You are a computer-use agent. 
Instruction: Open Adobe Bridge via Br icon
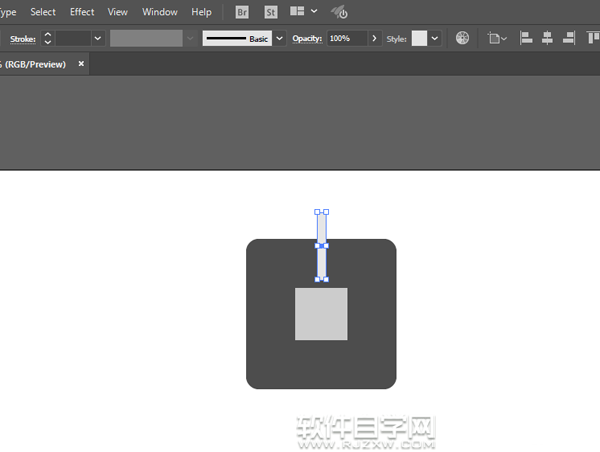243,12
